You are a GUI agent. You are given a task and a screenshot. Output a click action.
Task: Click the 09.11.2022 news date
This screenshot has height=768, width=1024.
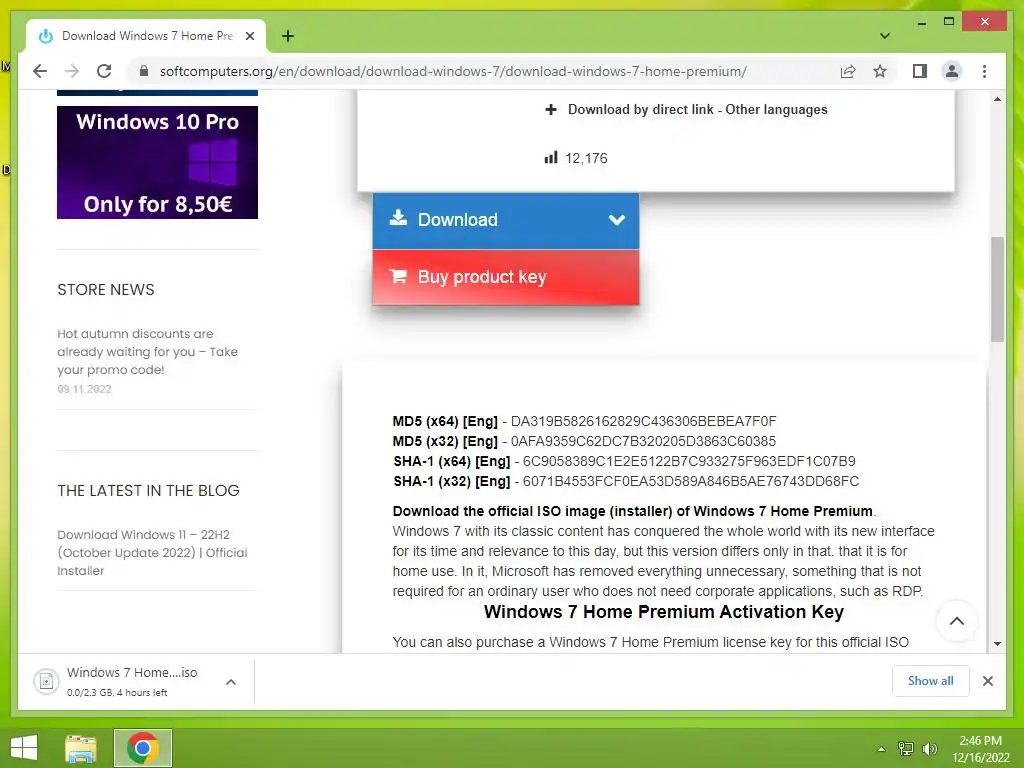84,389
